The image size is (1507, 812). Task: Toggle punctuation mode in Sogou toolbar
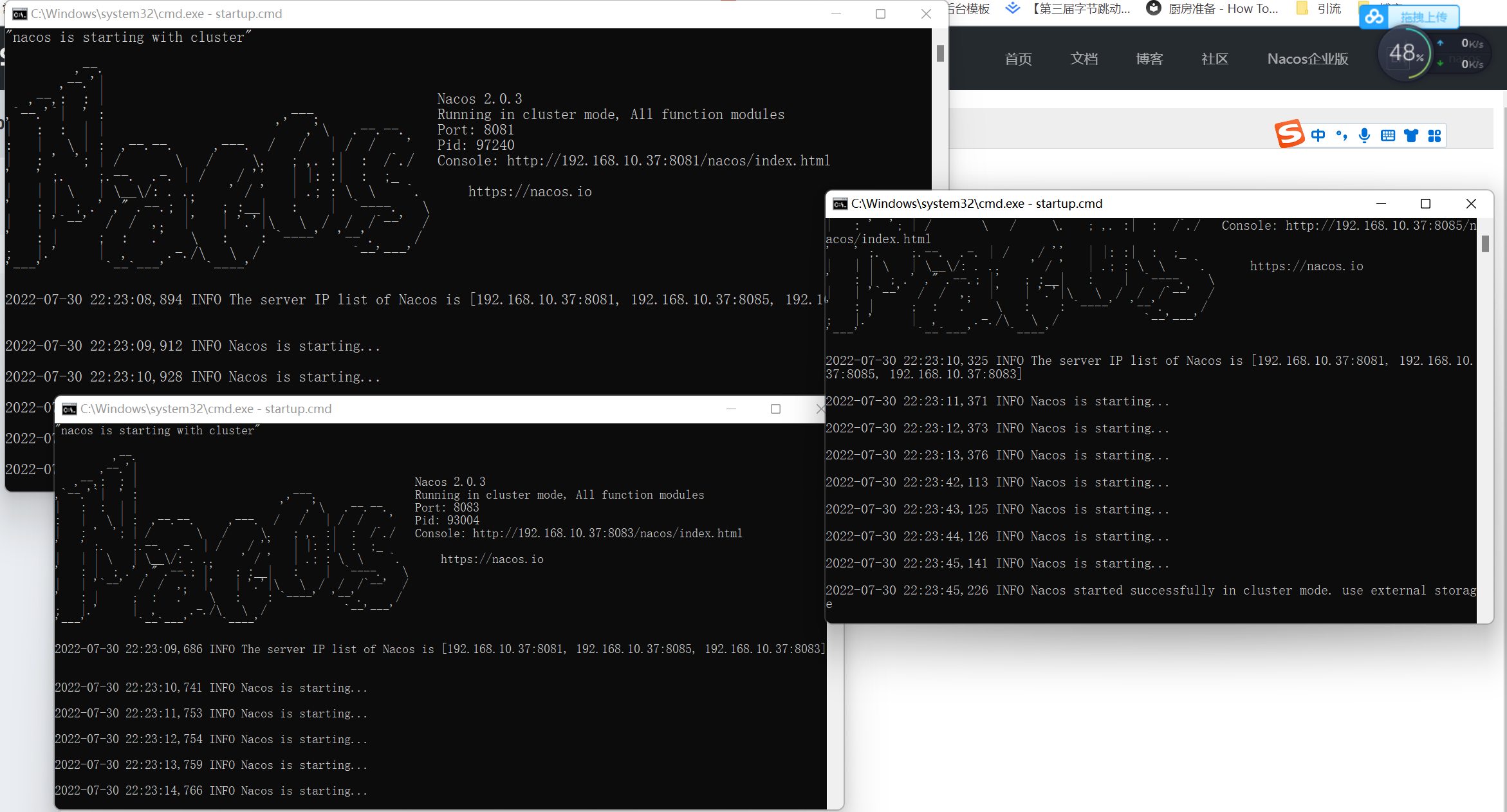coord(1341,135)
